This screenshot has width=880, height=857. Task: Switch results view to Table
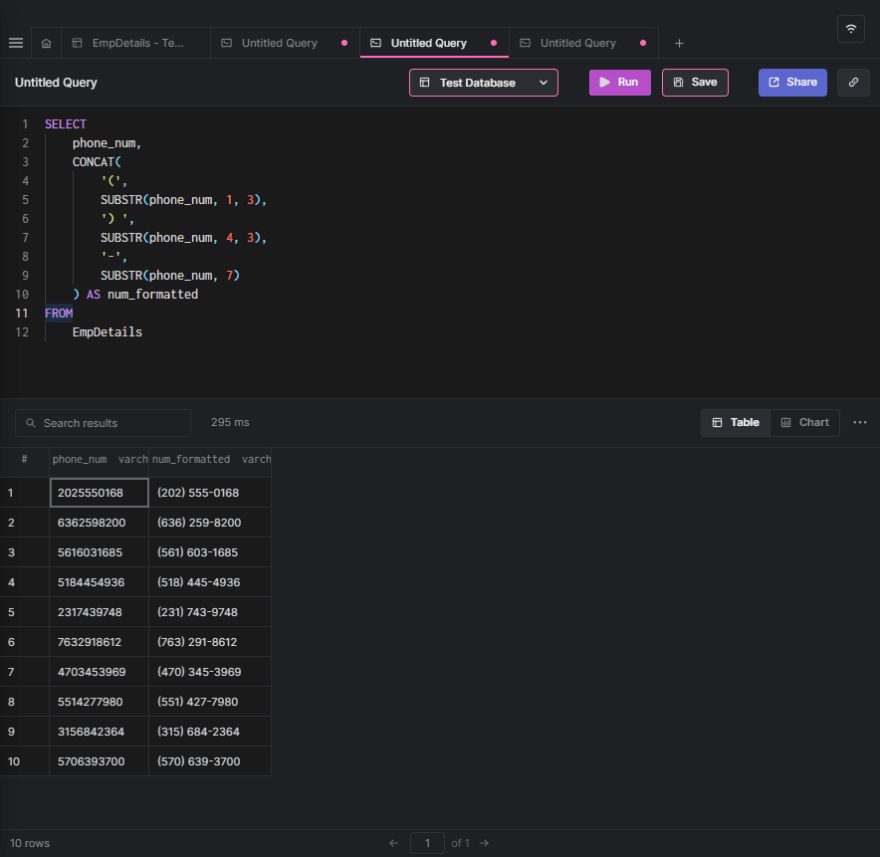pos(735,423)
